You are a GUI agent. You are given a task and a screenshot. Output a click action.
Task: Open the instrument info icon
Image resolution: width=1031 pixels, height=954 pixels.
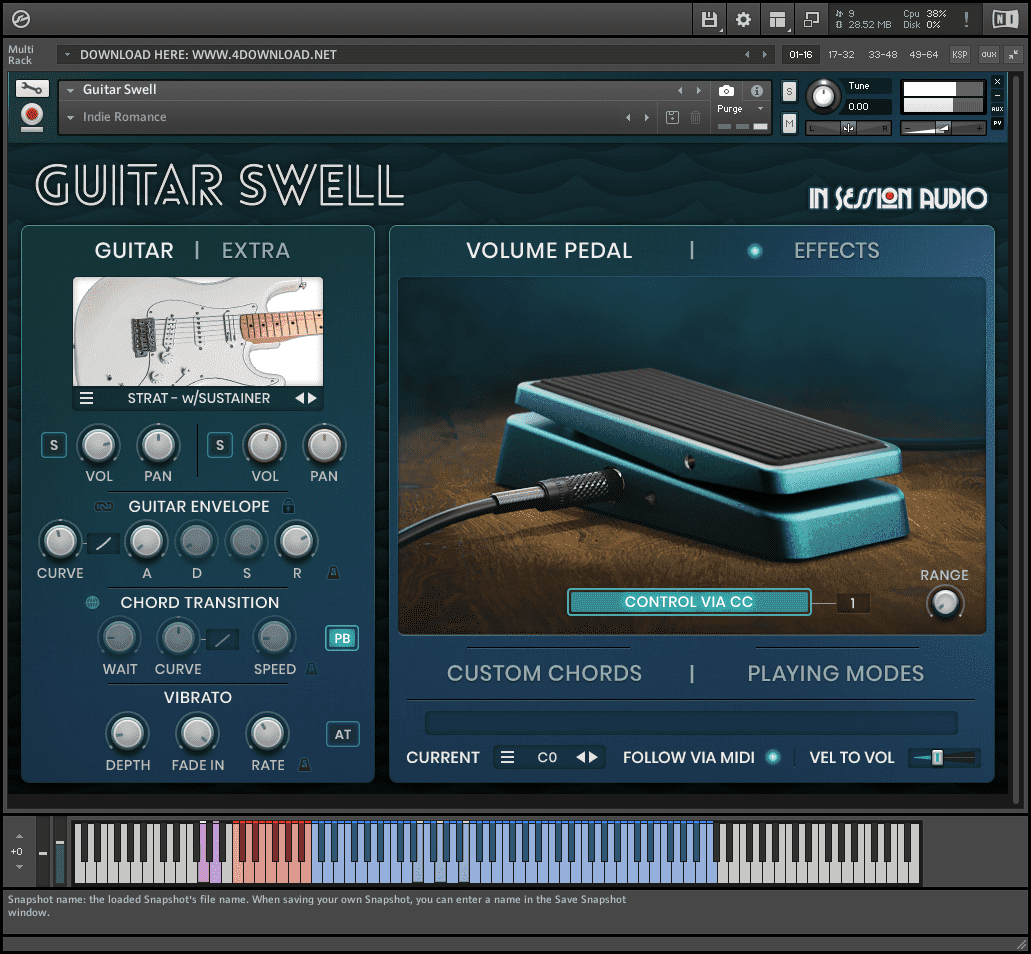757,91
